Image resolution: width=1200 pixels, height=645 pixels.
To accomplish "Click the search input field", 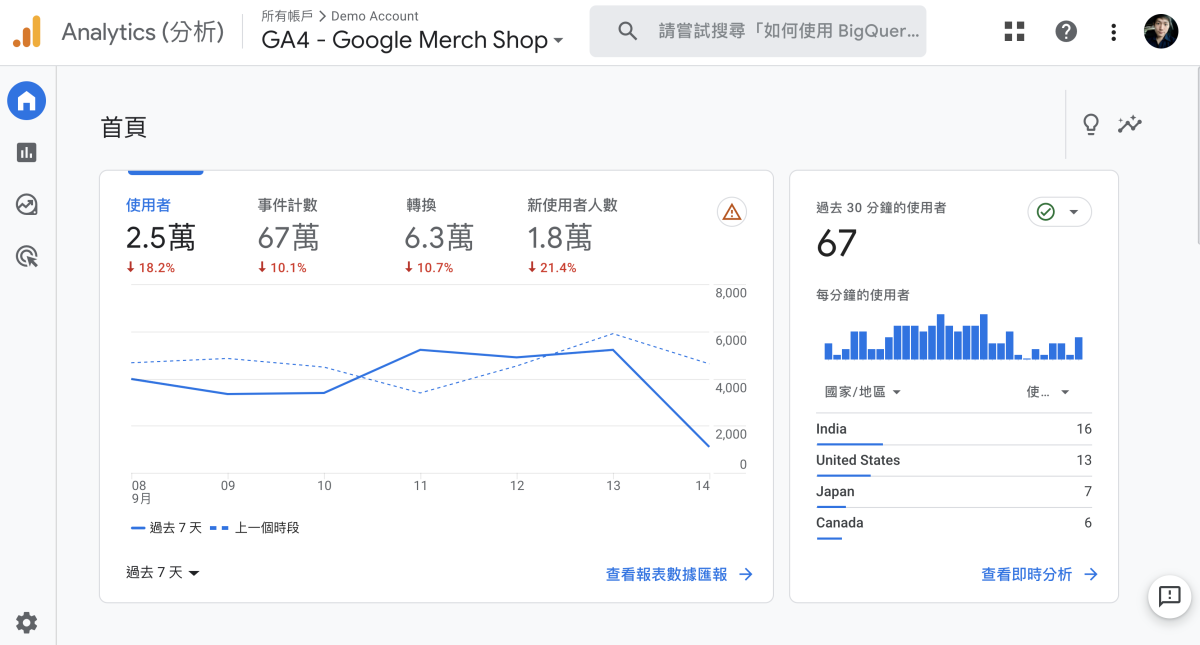I will pyautogui.click(x=758, y=31).
